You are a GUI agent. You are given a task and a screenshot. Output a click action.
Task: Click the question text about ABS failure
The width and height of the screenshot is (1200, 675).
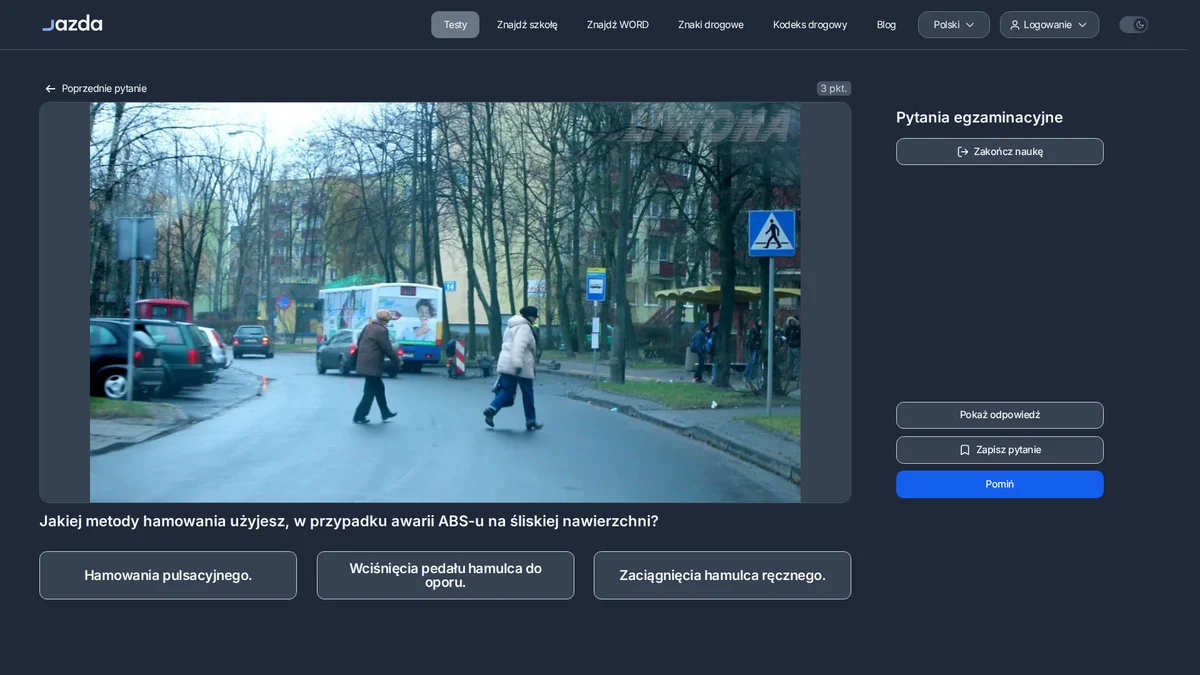click(x=349, y=521)
